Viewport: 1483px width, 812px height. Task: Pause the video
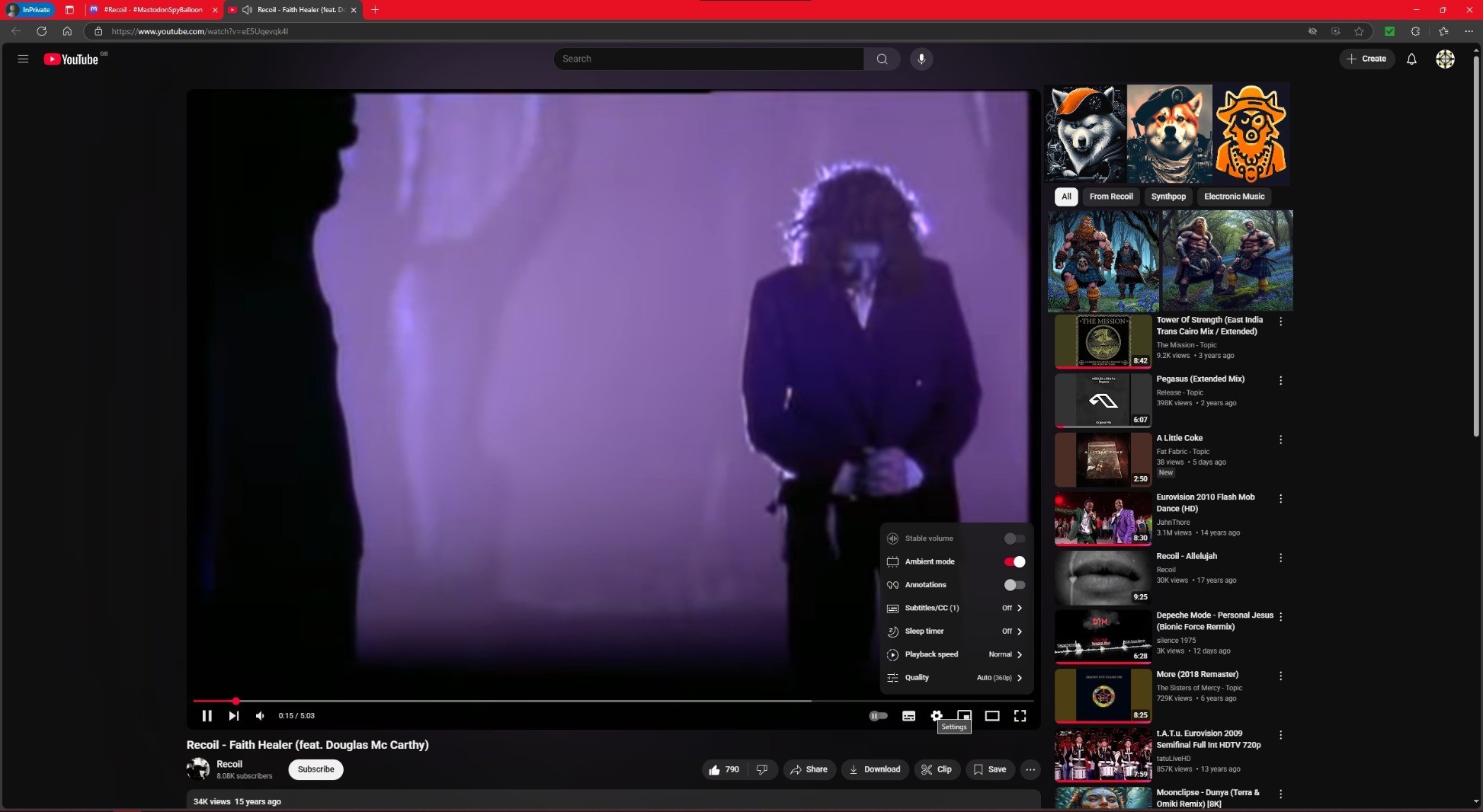207,715
